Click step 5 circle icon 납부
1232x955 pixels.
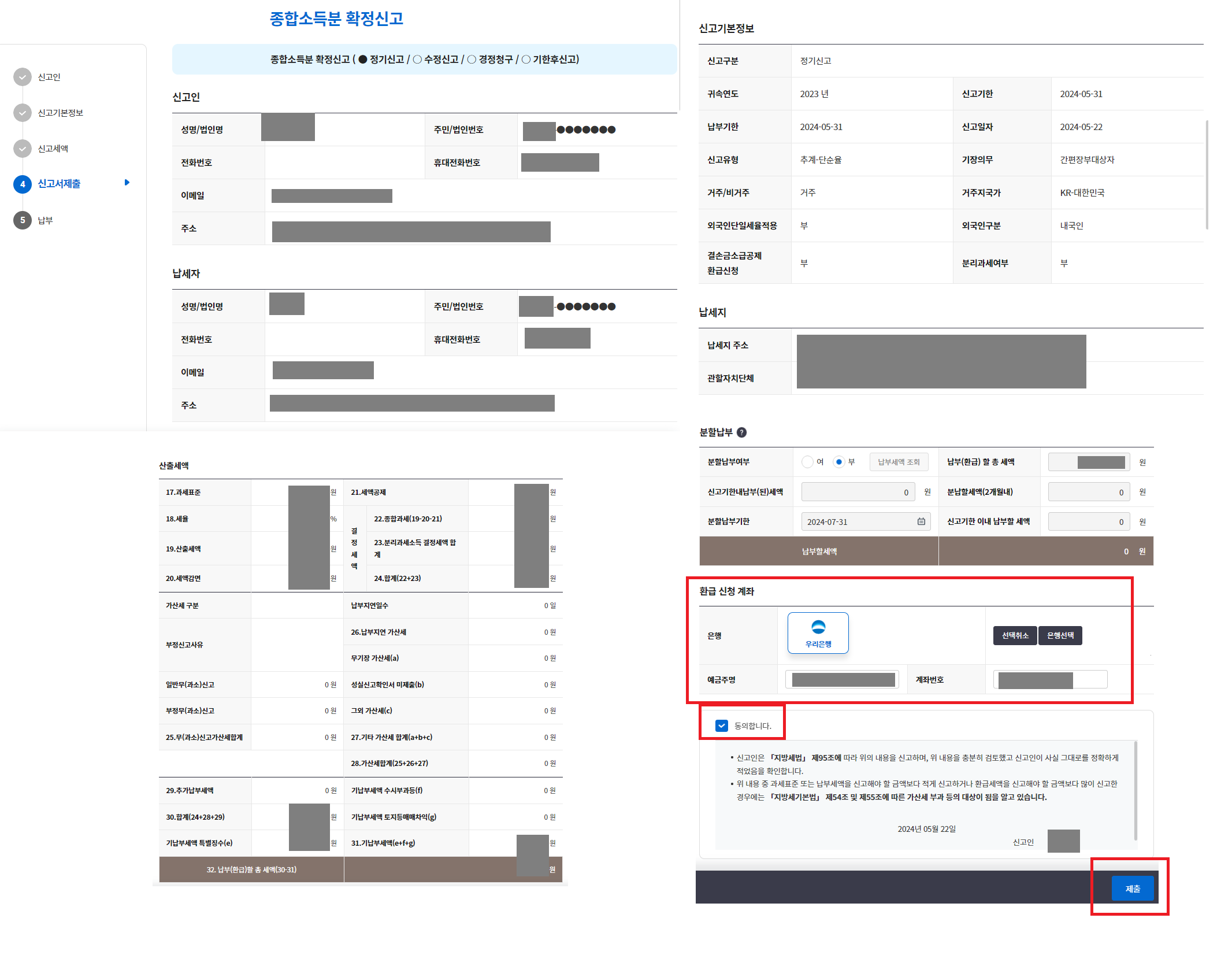click(x=23, y=220)
